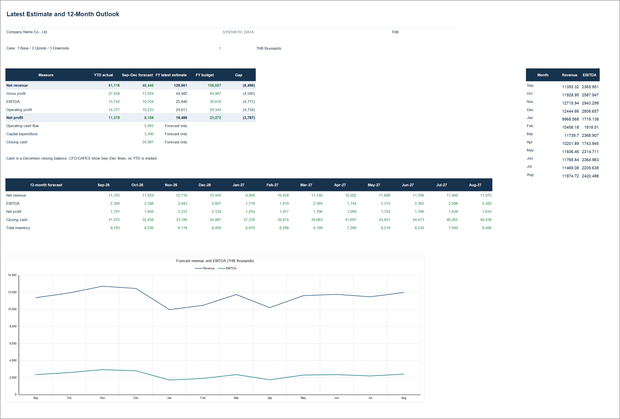This screenshot has width=620, height=419.
Task: Click the 'Jan-27' column header
Action: point(238,185)
